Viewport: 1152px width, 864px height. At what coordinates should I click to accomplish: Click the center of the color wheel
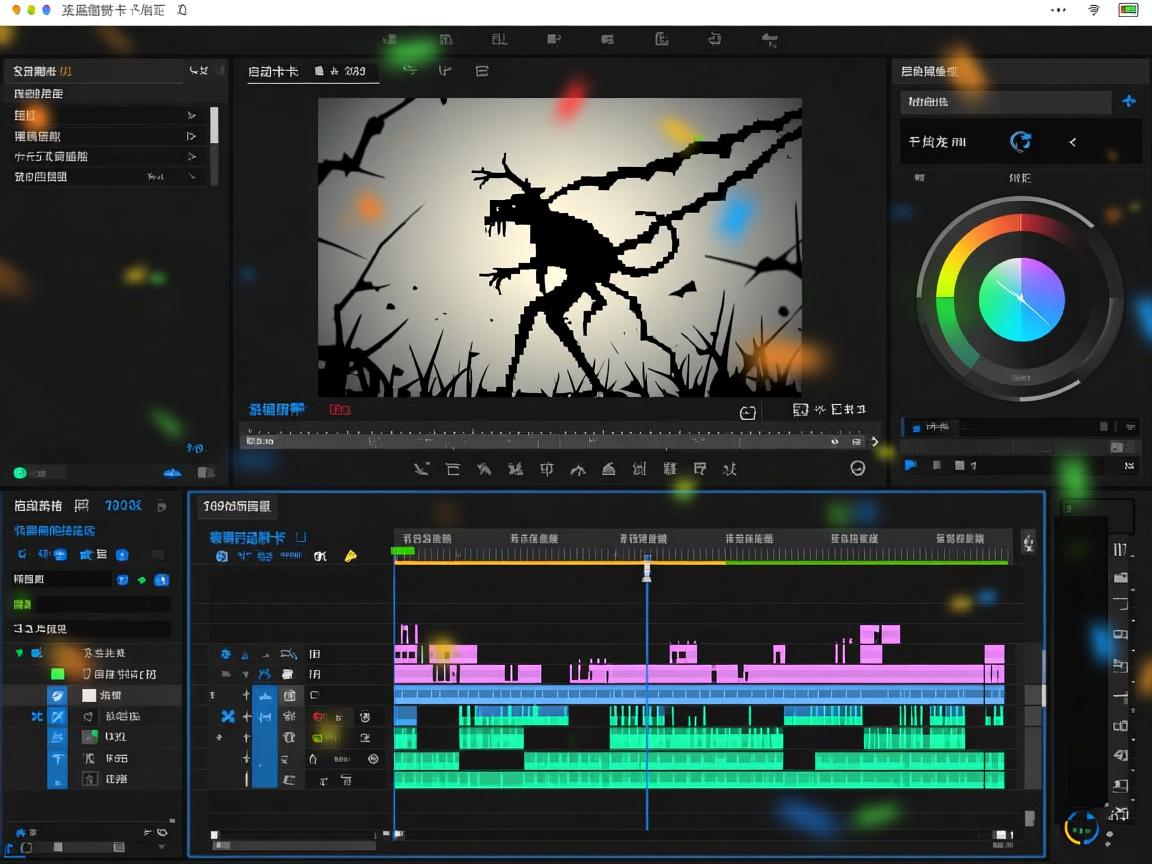click(x=1021, y=299)
